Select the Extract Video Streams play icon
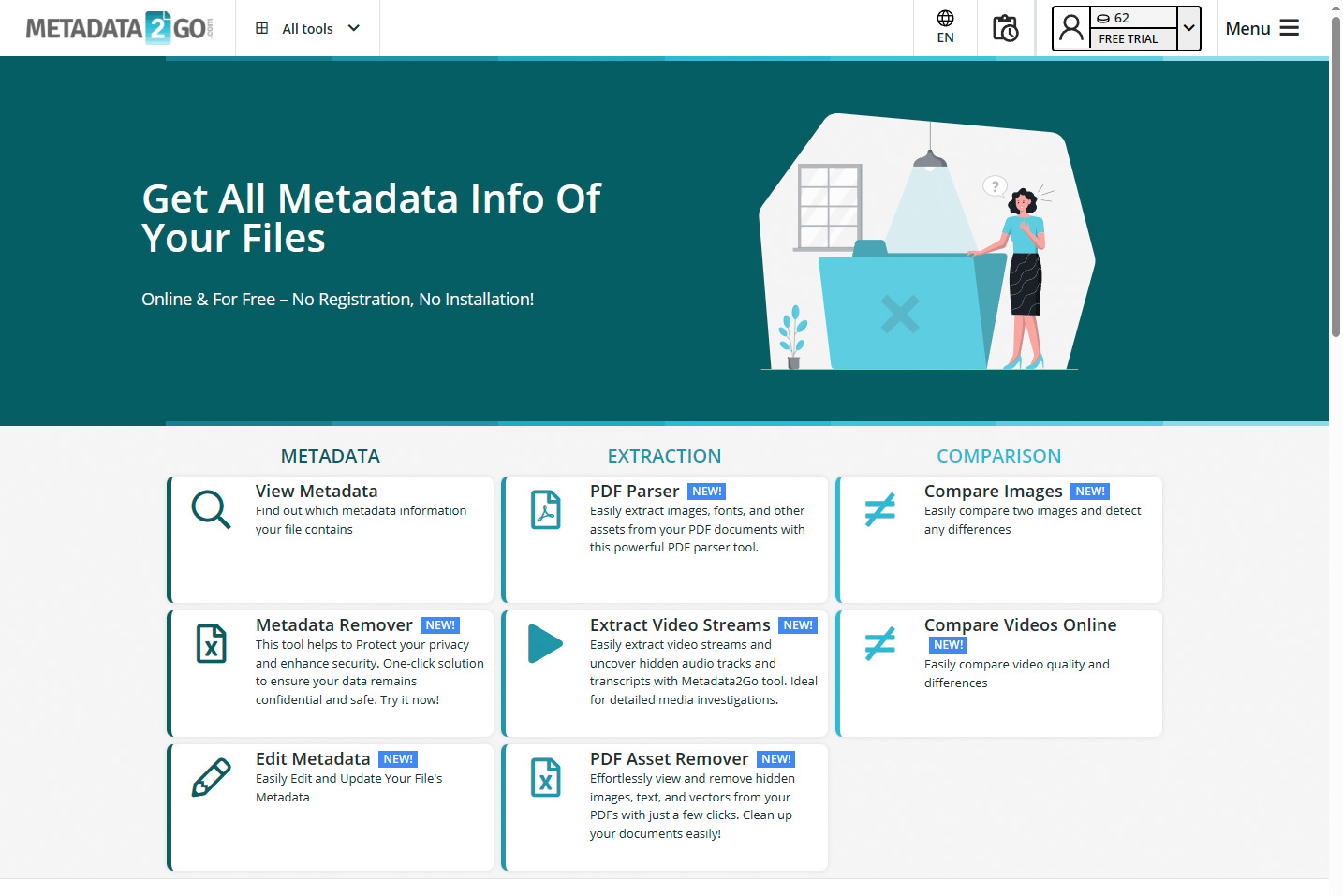 tap(546, 643)
